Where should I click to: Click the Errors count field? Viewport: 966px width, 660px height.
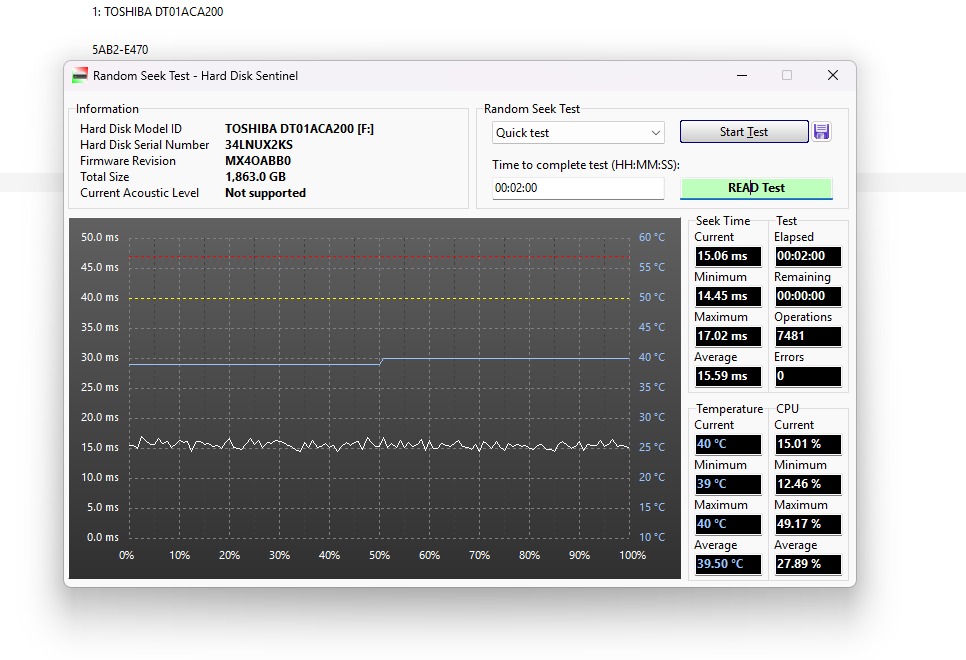[x=807, y=376]
